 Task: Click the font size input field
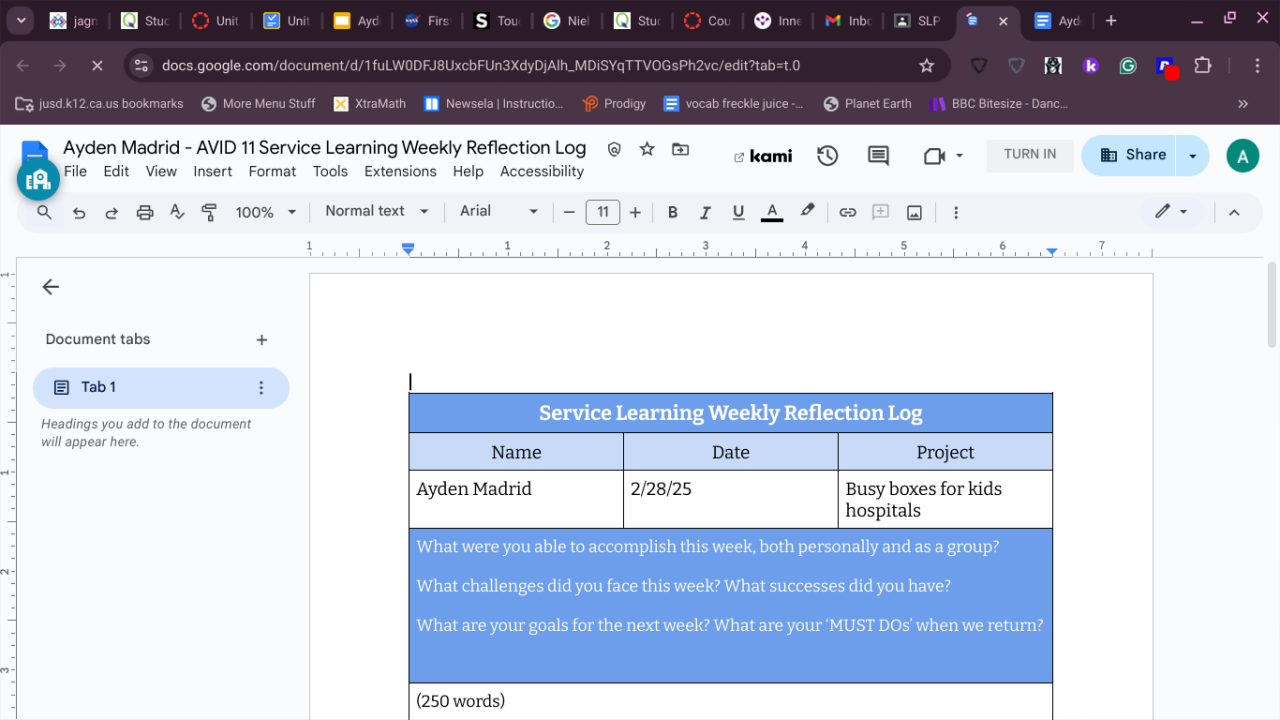(x=602, y=212)
